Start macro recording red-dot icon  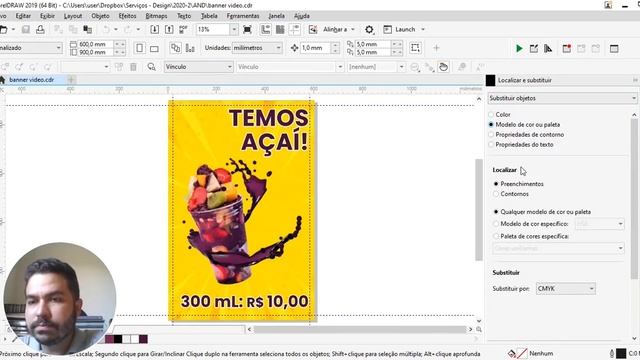click(x=567, y=49)
